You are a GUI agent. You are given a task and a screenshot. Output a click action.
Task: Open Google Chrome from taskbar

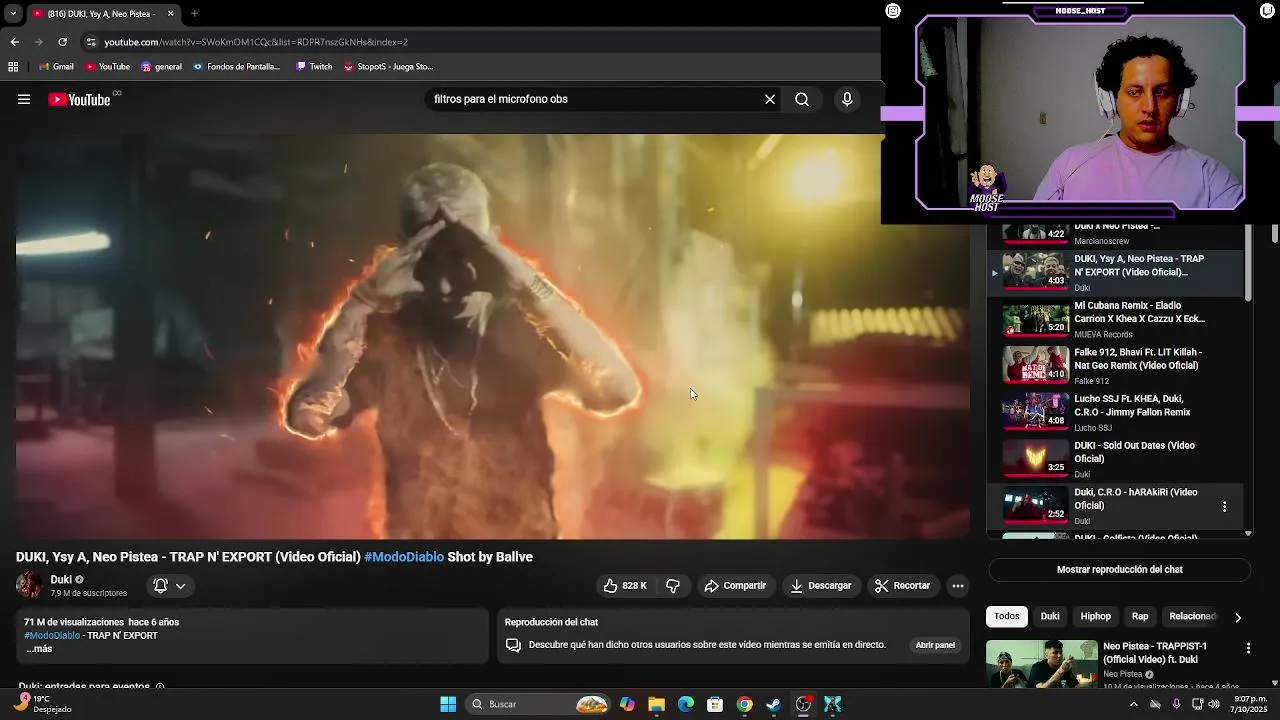[744, 704]
